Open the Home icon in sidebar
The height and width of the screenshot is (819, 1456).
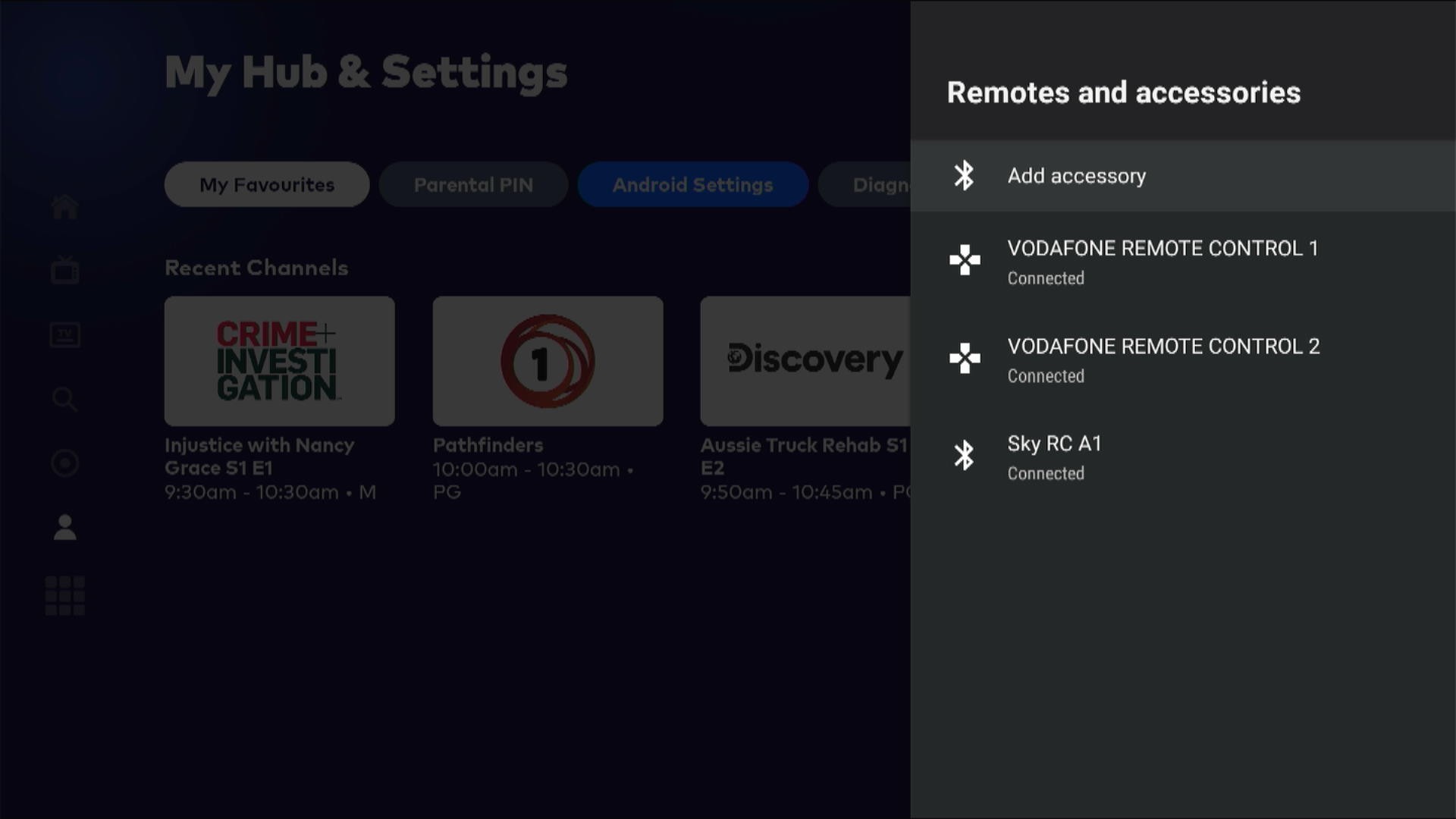pyautogui.click(x=64, y=206)
